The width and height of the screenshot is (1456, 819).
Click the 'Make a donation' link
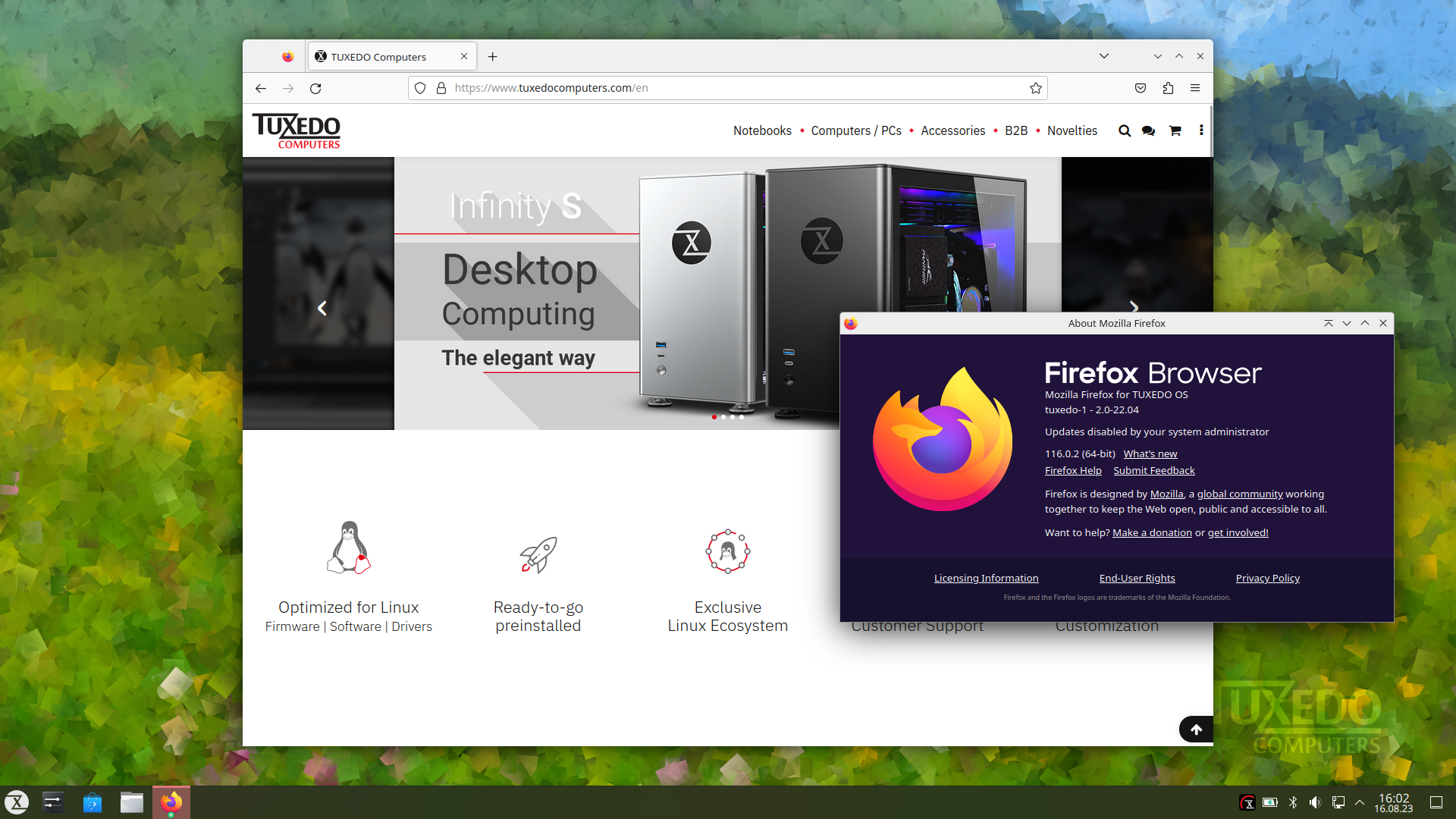pos(1152,532)
